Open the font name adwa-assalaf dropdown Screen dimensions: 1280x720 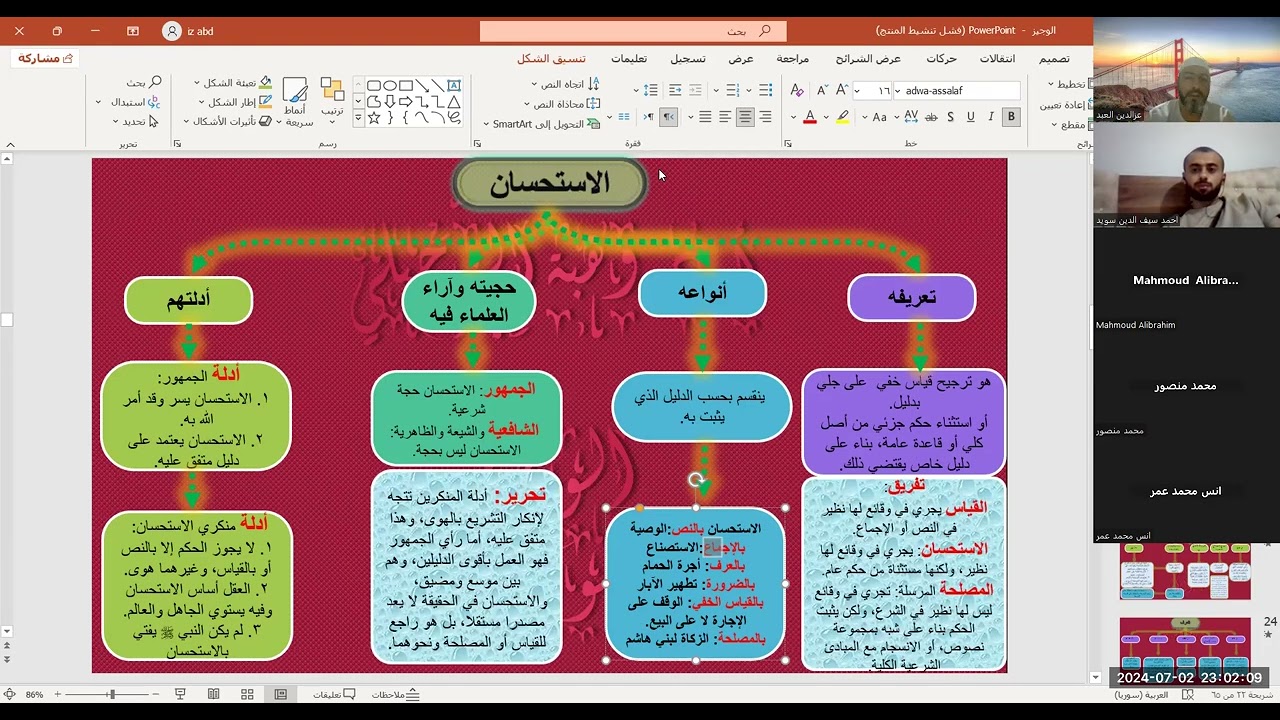pyautogui.click(x=897, y=90)
